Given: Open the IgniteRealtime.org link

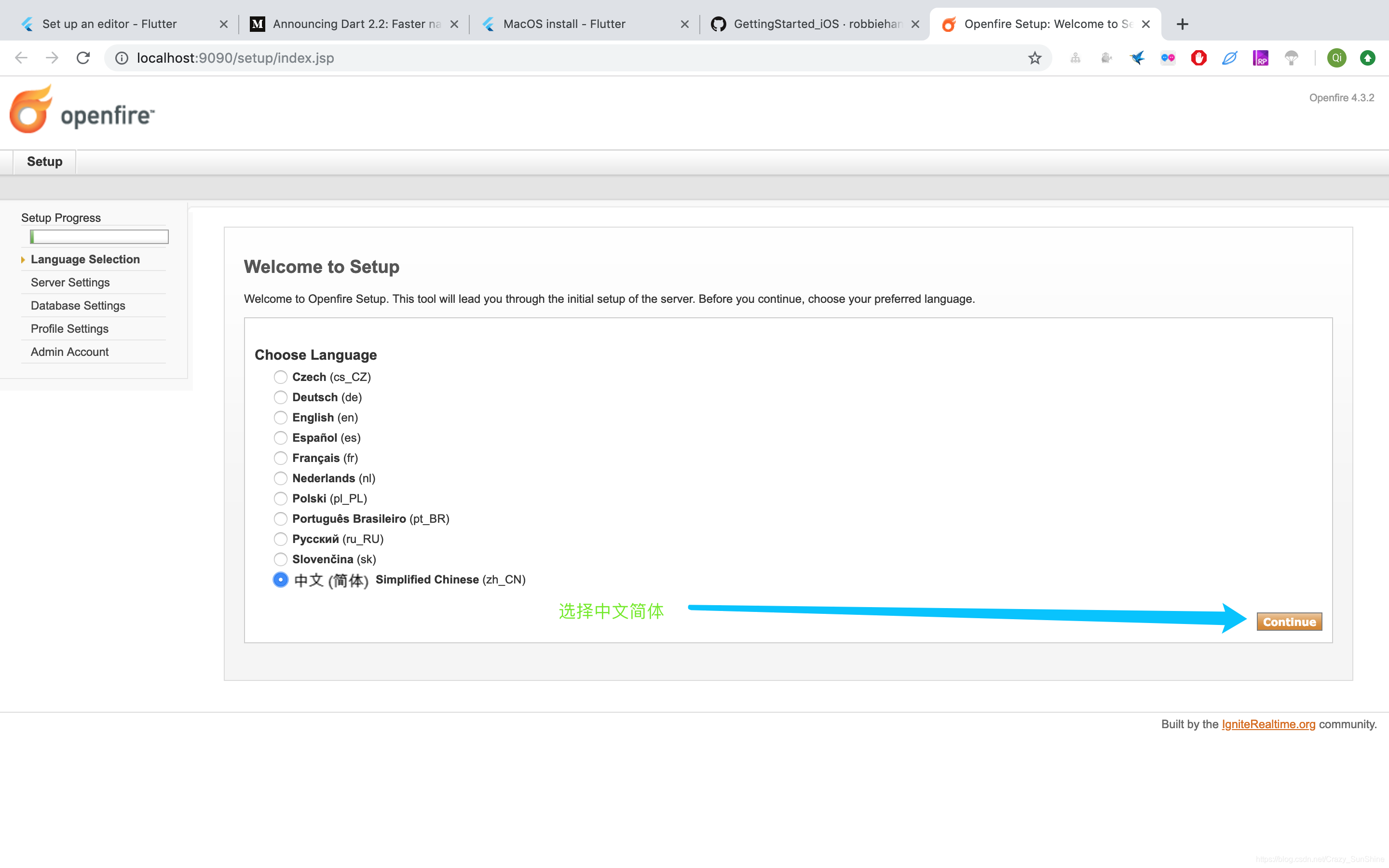Looking at the screenshot, I should pyautogui.click(x=1268, y=724).
